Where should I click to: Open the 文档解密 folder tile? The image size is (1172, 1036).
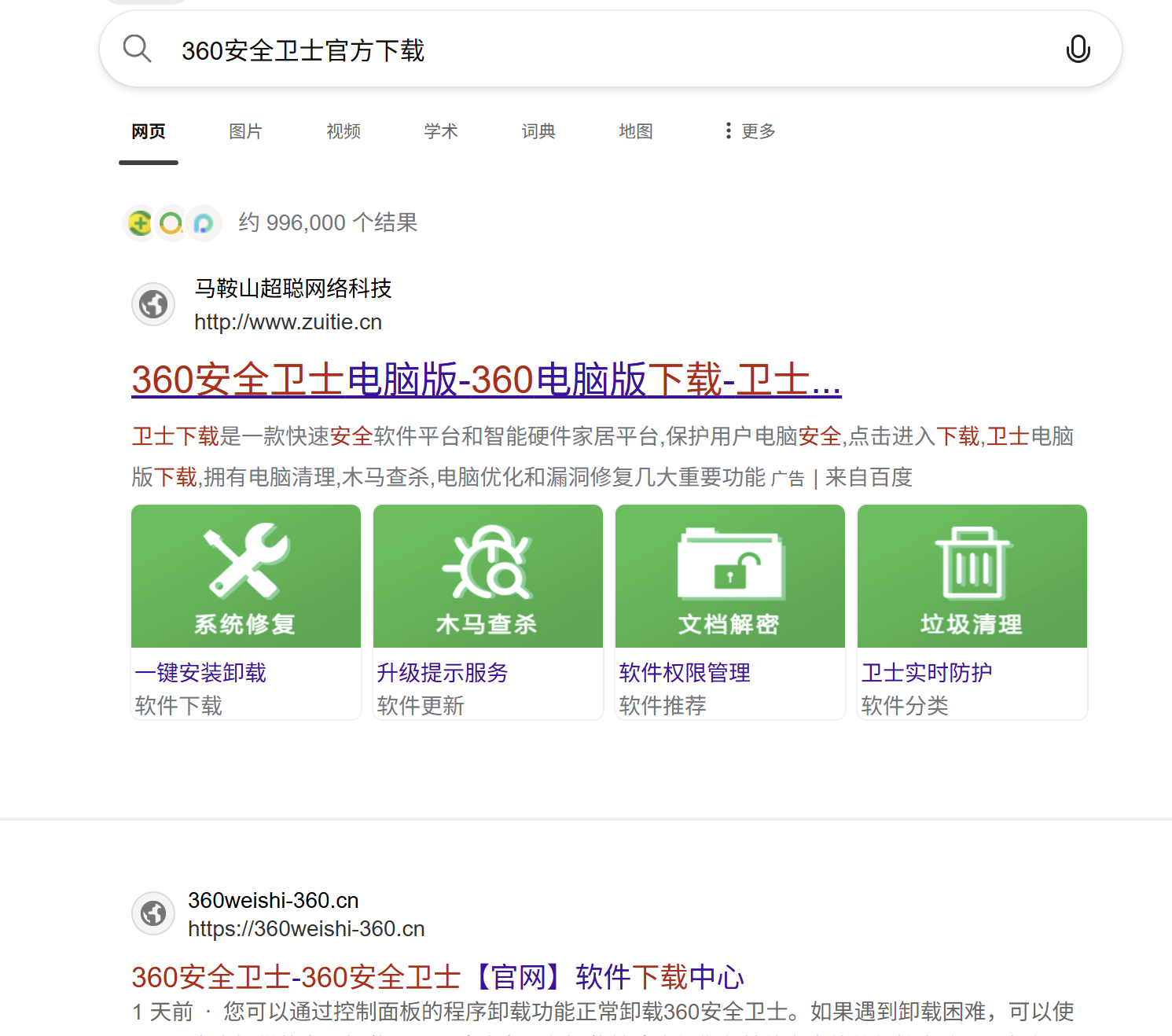(x=730, y=576)
